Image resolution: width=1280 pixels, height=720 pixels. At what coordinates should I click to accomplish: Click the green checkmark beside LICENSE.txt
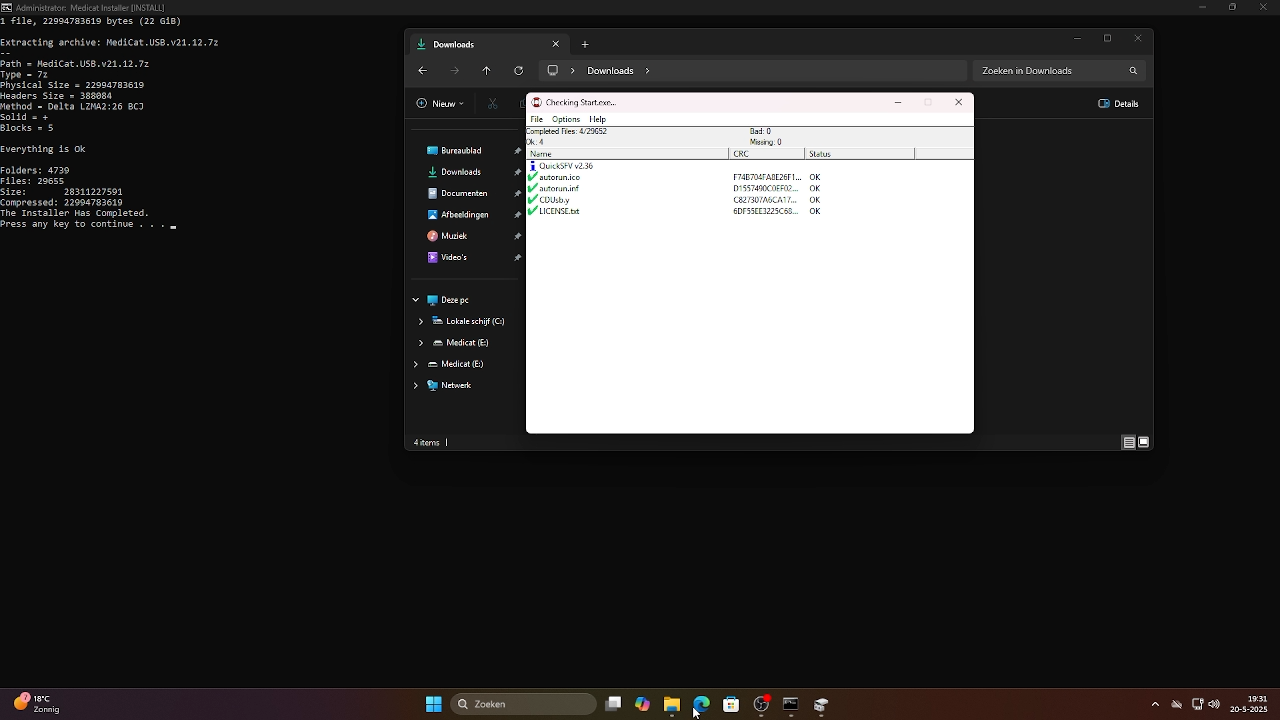coord(532,211)
